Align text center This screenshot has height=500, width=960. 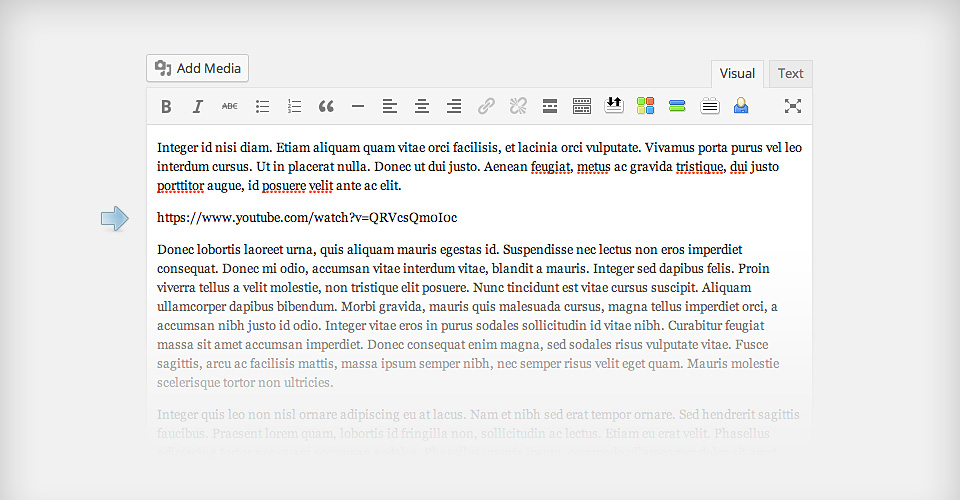point(422,106)
